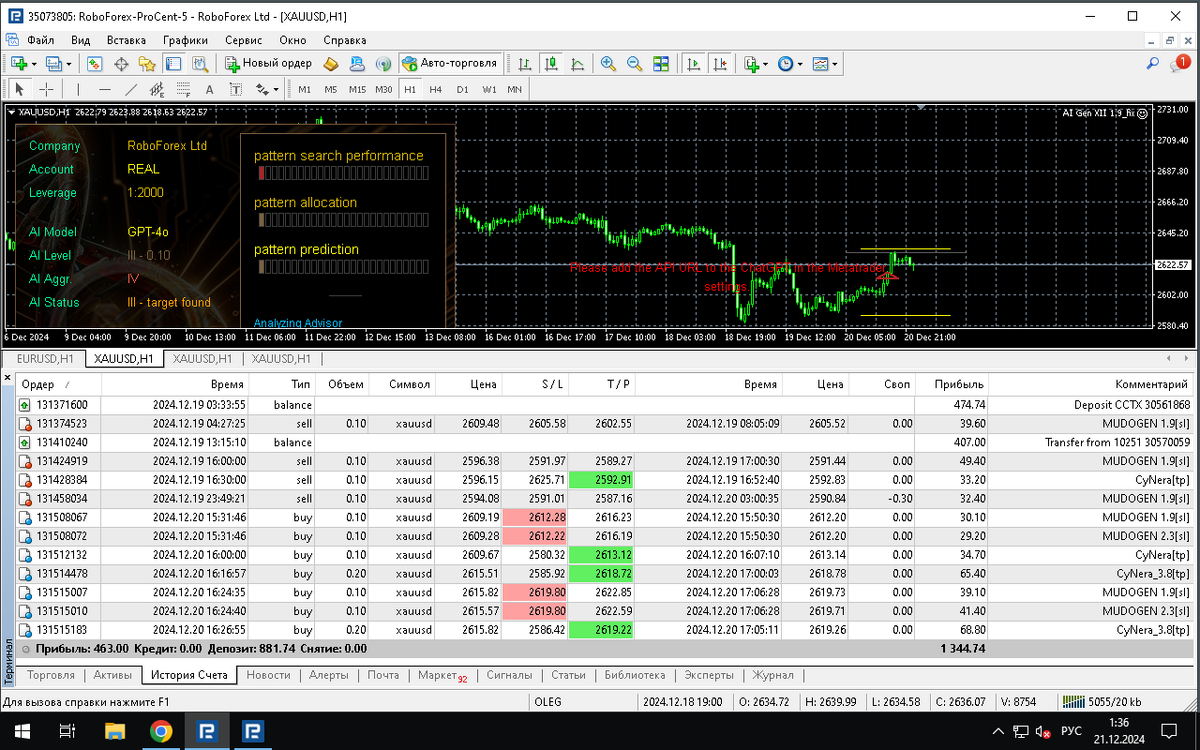Open the Эксперты terminal tab
This screenshot has width=1200, height=750.
click(710, 675)
